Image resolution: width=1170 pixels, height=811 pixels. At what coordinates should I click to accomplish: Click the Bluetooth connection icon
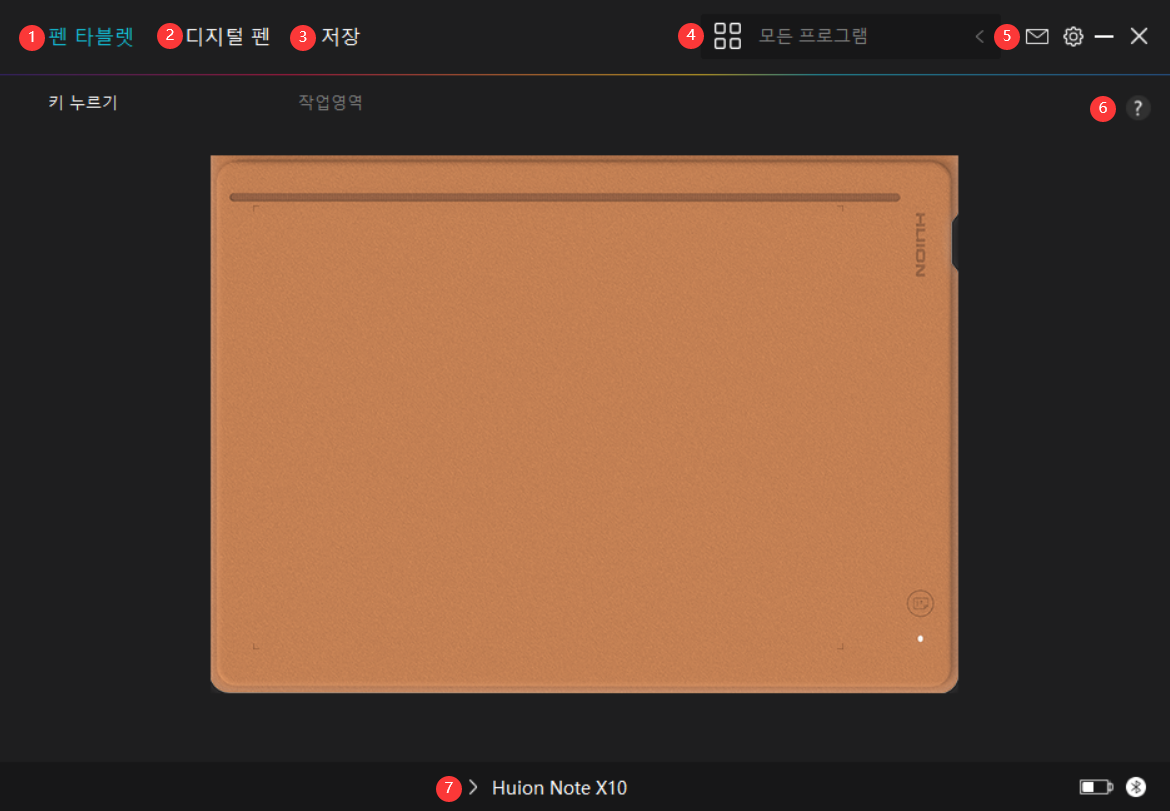point(1135,787)
